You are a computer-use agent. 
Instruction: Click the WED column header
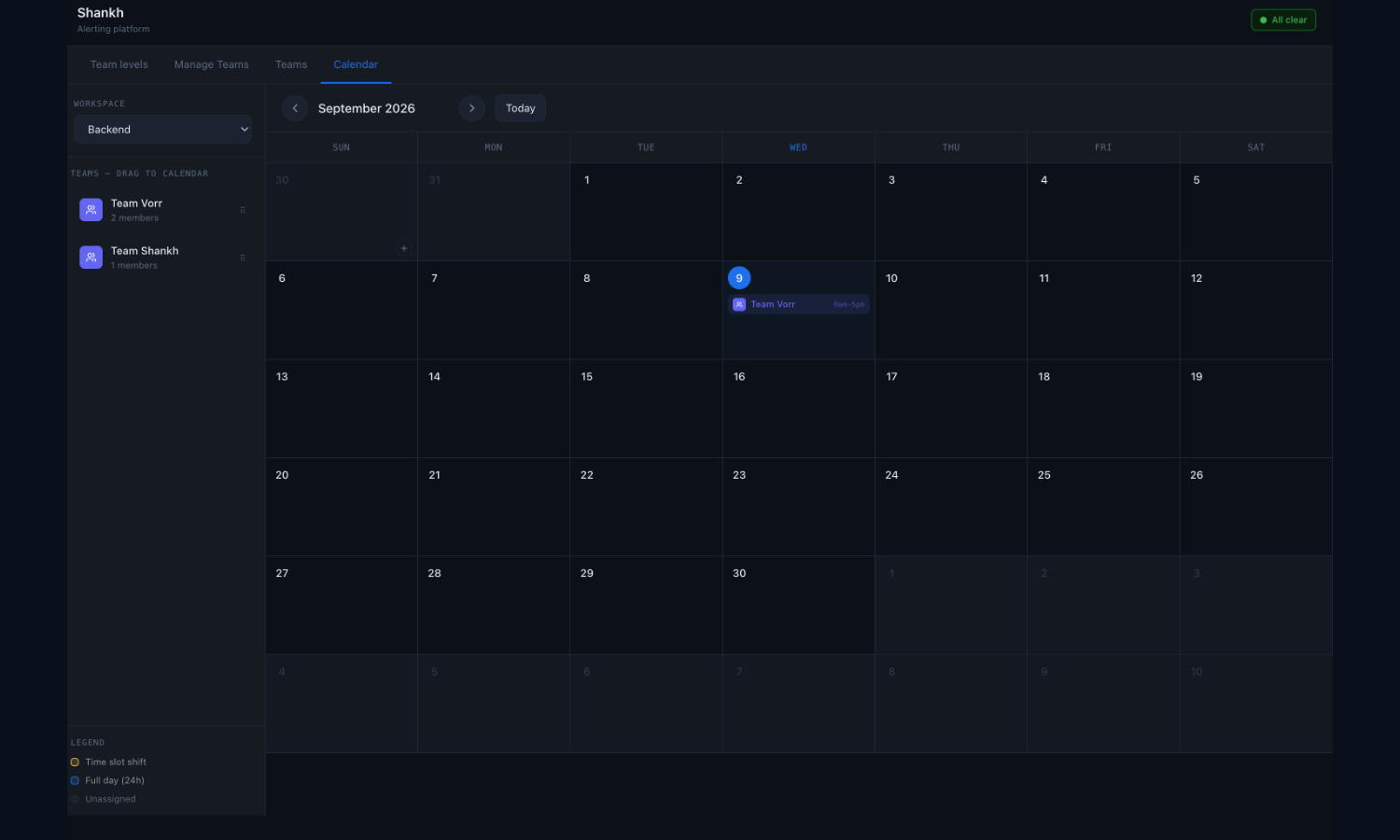click(799, 147)
